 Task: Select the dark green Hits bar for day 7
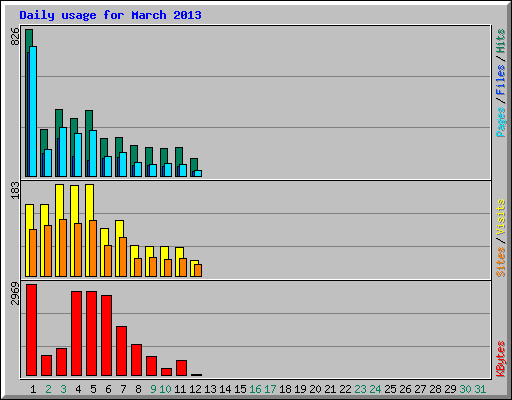[x=119, y=144]
